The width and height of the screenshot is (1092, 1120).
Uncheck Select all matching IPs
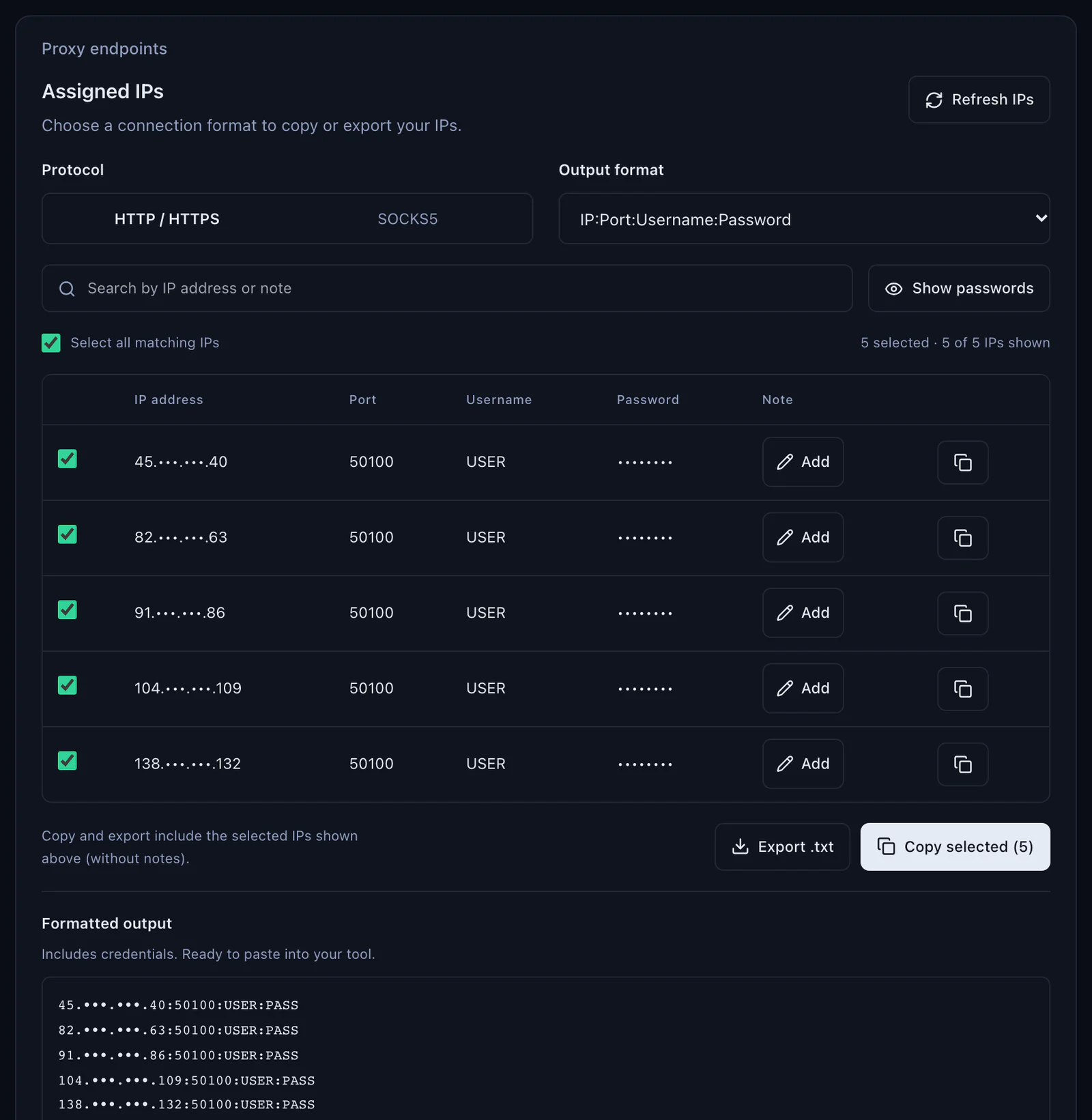[x=51, y=343]
